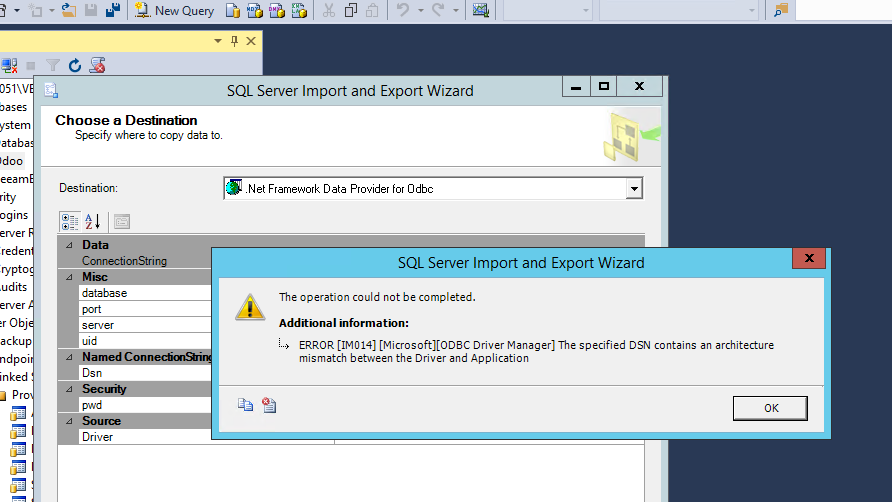The image size is (892, 502).
Task: Open the Destination provider dropdown
Action: tap(632, 188)
